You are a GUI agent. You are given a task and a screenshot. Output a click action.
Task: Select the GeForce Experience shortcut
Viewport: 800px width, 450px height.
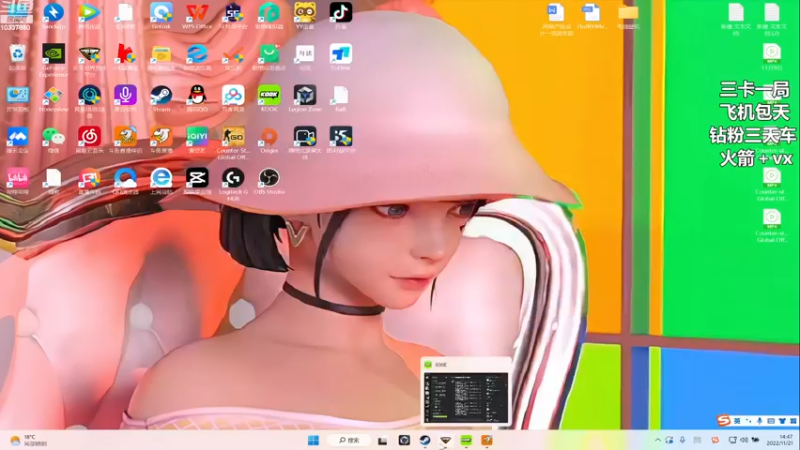54,60
